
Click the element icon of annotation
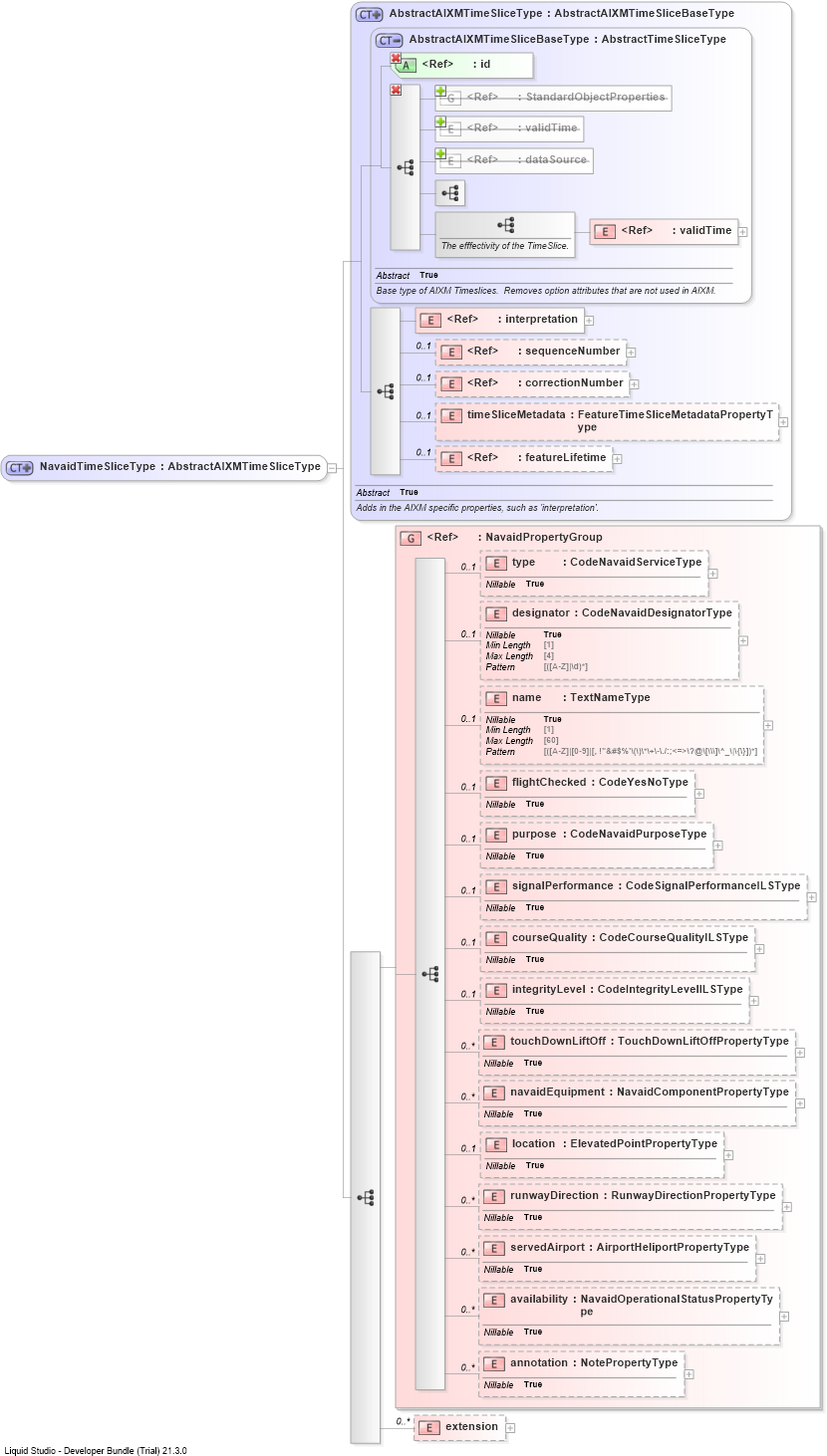pos(494,1363)
